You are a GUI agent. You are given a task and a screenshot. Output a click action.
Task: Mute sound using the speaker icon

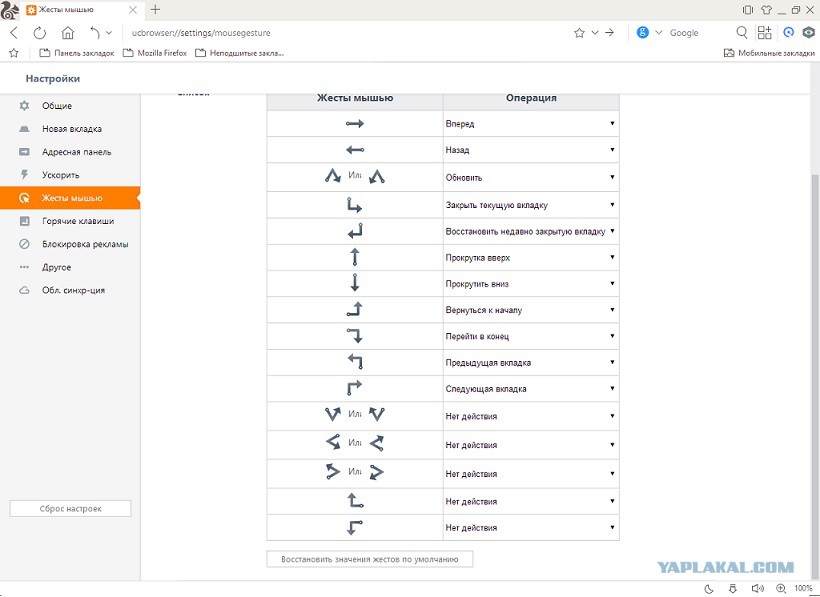[757, 588]
